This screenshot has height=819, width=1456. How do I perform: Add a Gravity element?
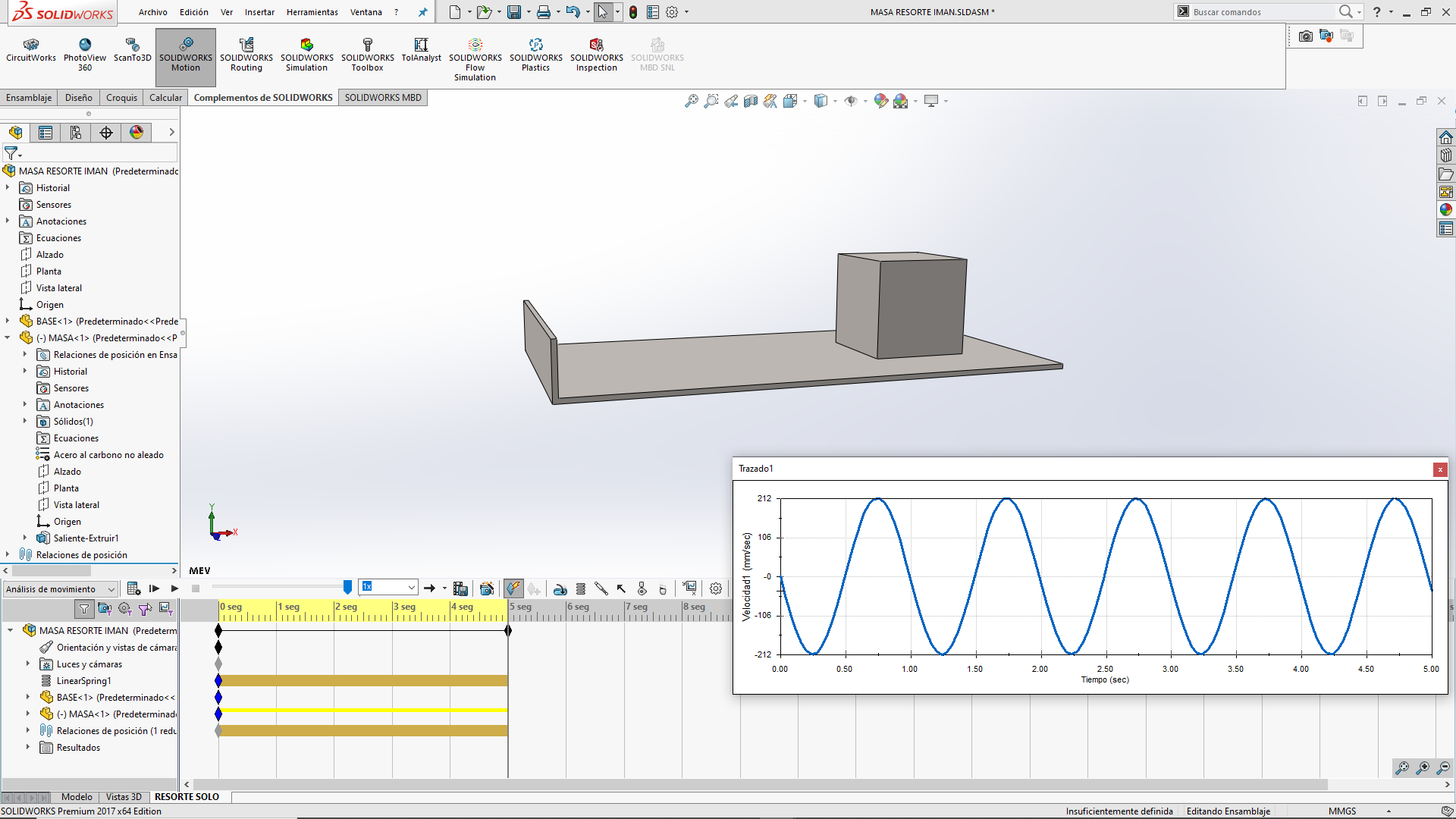[663, 588]
